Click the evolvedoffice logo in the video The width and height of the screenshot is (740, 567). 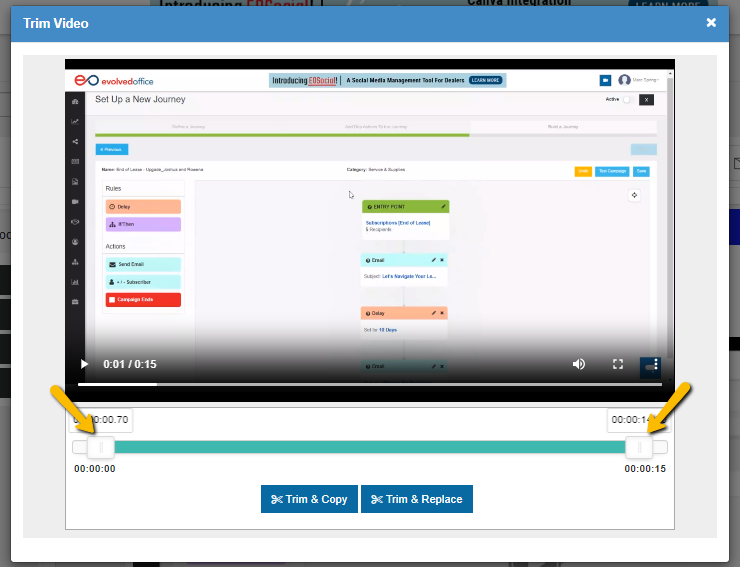114,81
